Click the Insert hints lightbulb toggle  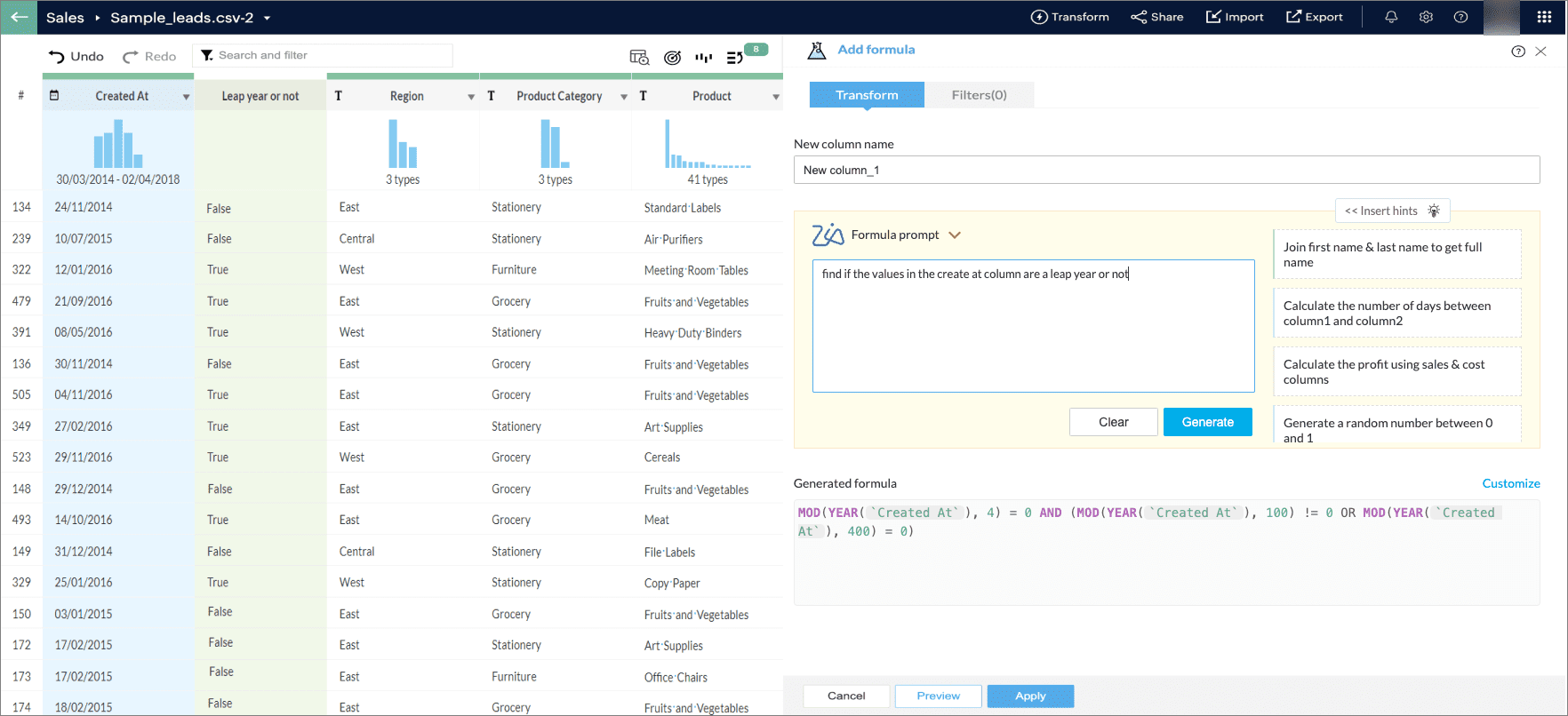(x=1392, y=211)
